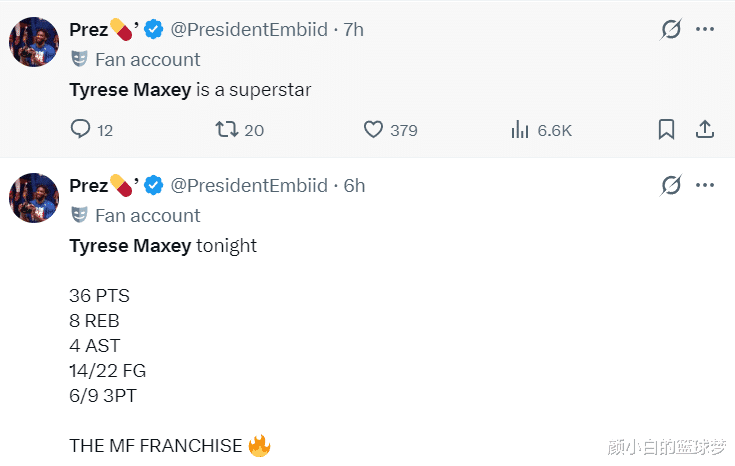Share the "is a superstar" tweet
Screen dimensions: 735x466
pyautogui.click(x=704, y=130)
